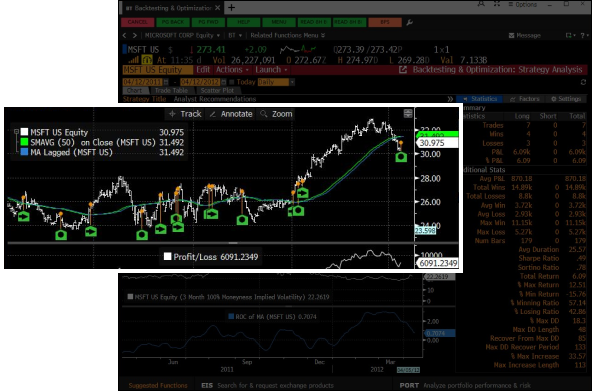This screenshot has height=391, width=592.
Task: Go back with the left arrow icon
Action: 125,35
